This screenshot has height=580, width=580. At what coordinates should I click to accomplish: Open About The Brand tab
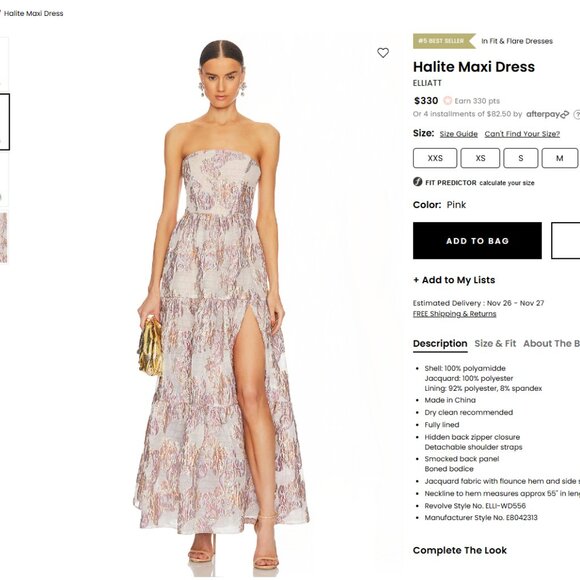[x=552, y=344]
